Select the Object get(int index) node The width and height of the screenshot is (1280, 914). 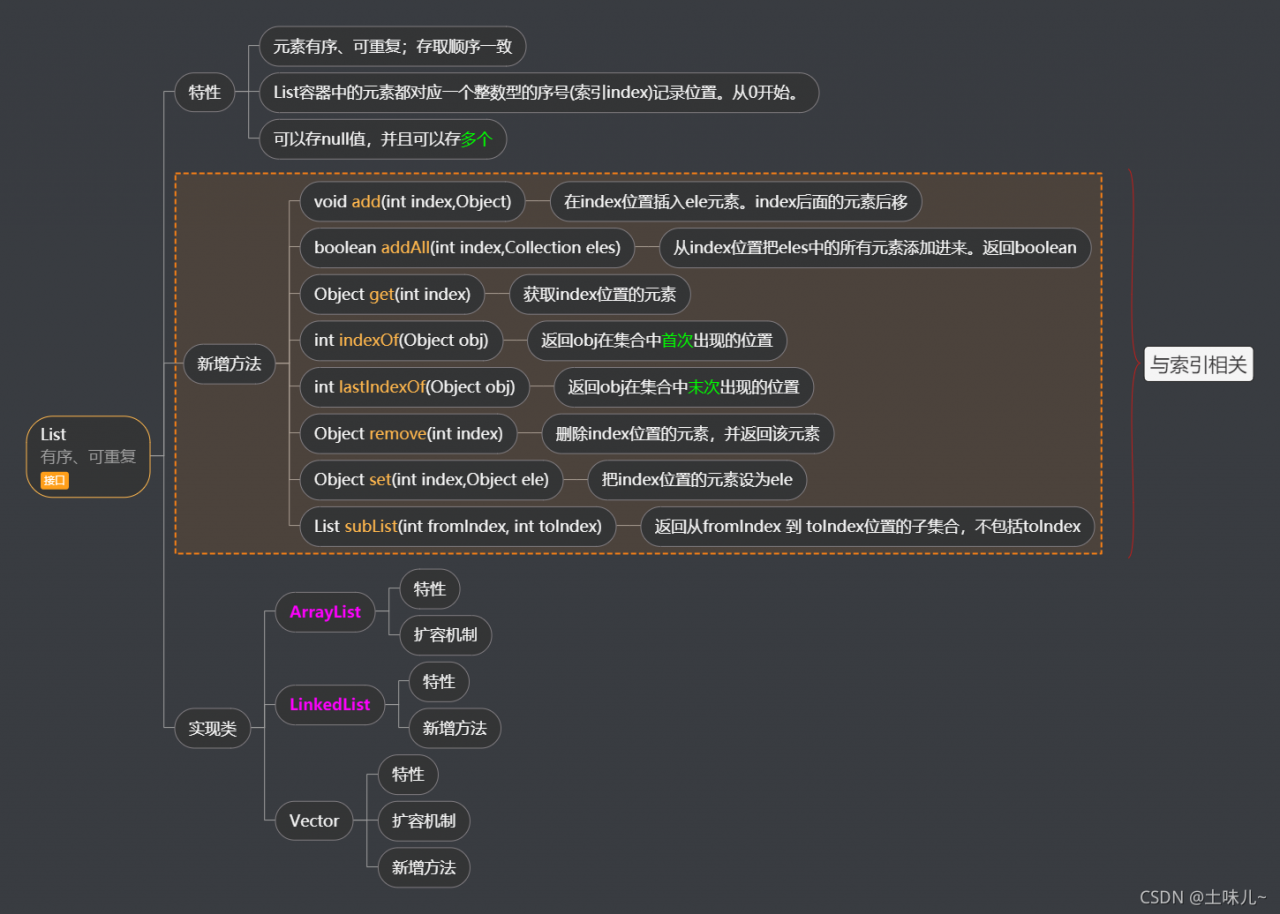pos(392,294)
